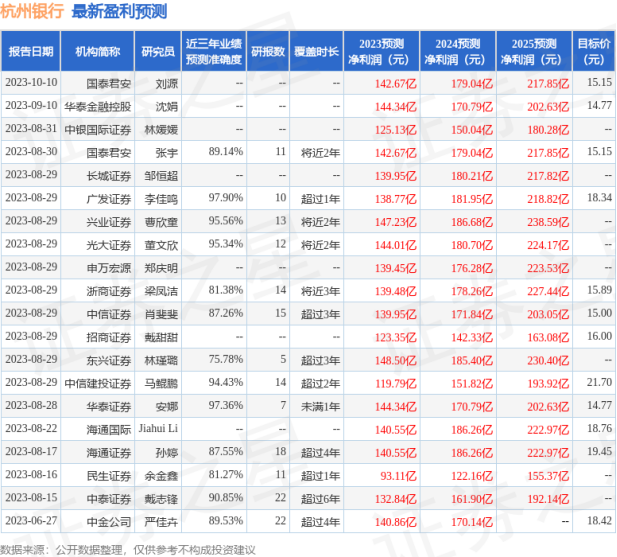Click the 目标价 column header
The image size is (617, 557).
tap(593, 51)
